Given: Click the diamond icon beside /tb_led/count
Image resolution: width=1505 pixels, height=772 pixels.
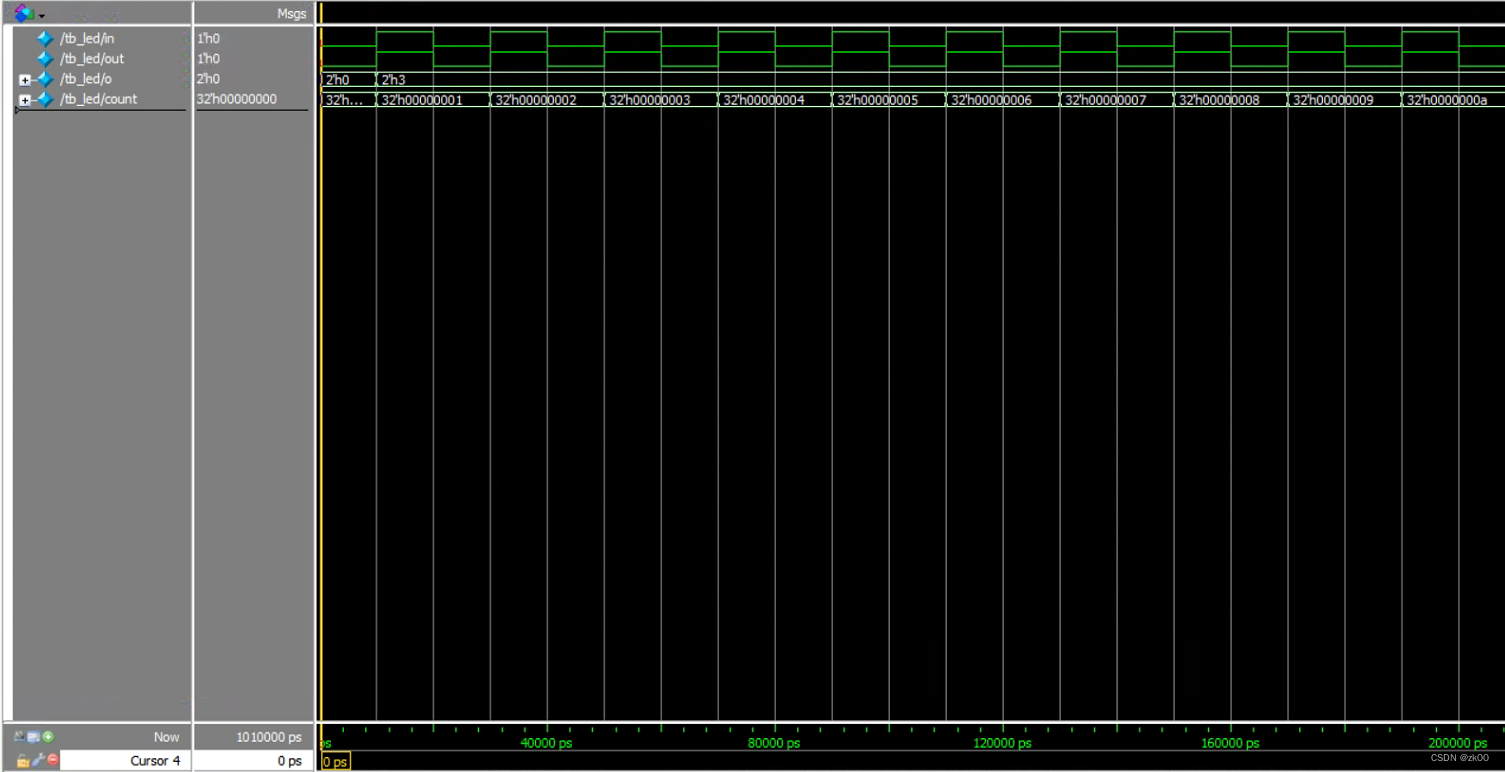Looking at the screenshot, I should (x=45, y=99).
